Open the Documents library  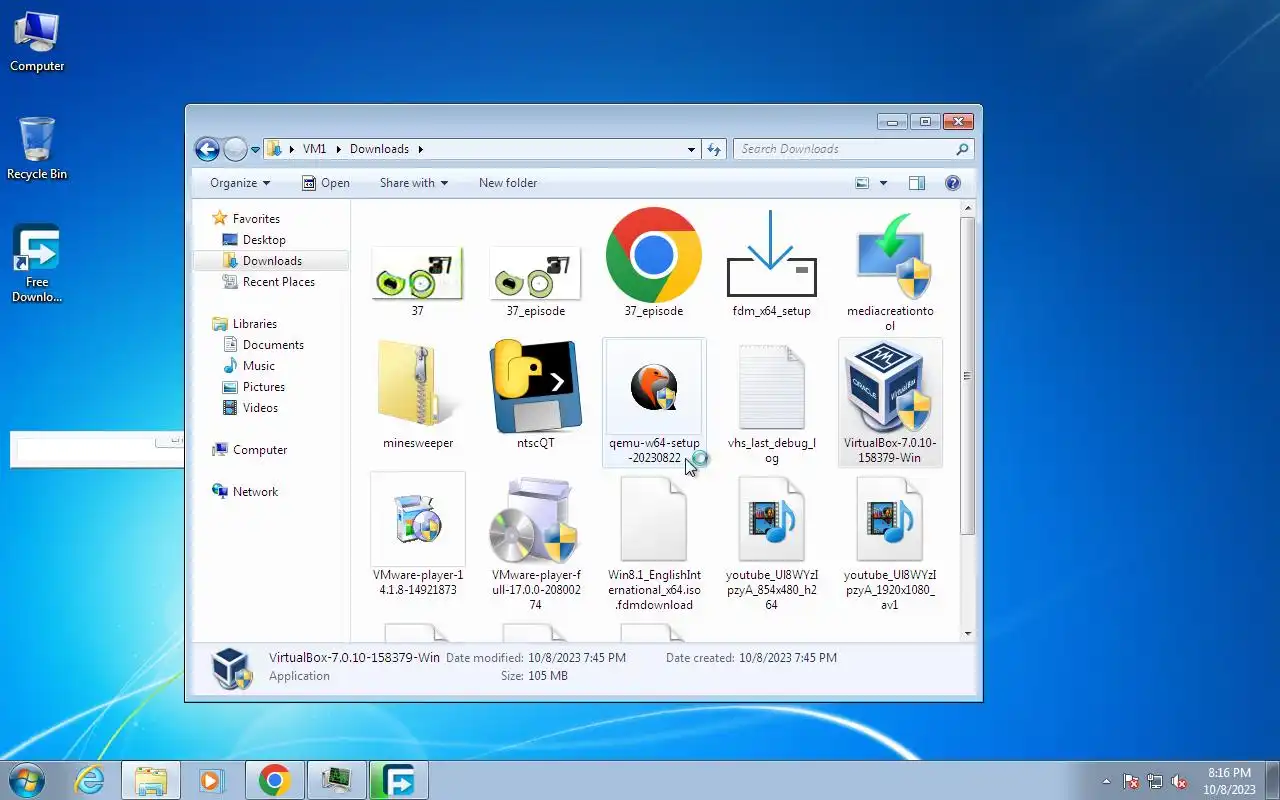point(273,345)
